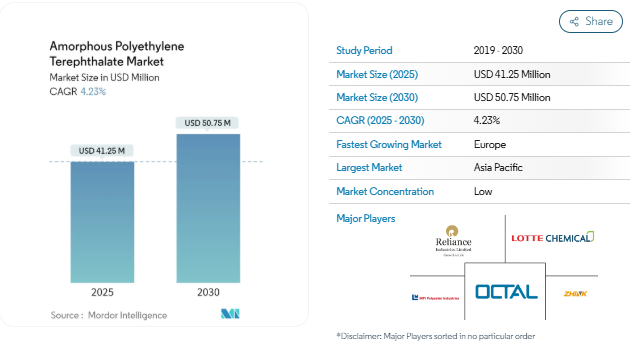Click the Major Players heading
Image resolution: width=630 pixels, height=360 pixels.
click(x=366, y=219)
